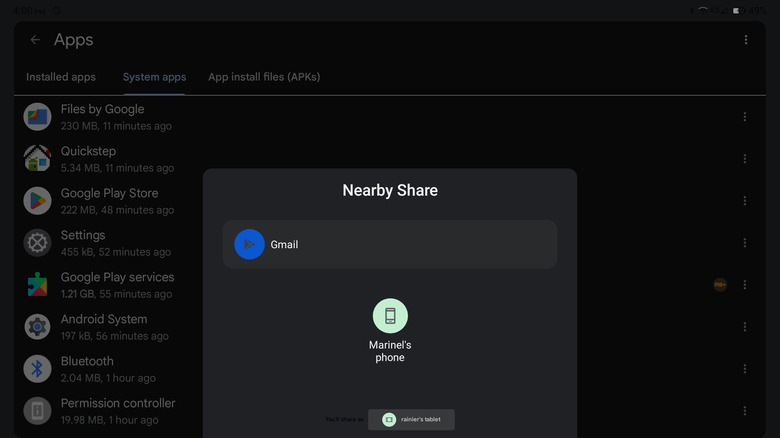
Task: Open more options for Files by Google
Action: click(x=745, y=116)
